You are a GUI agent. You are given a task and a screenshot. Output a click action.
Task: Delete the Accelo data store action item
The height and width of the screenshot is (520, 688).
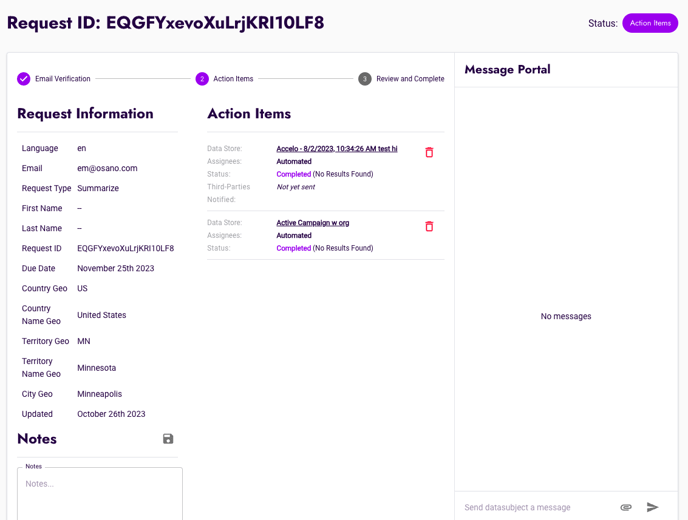(x=429, y=153)
